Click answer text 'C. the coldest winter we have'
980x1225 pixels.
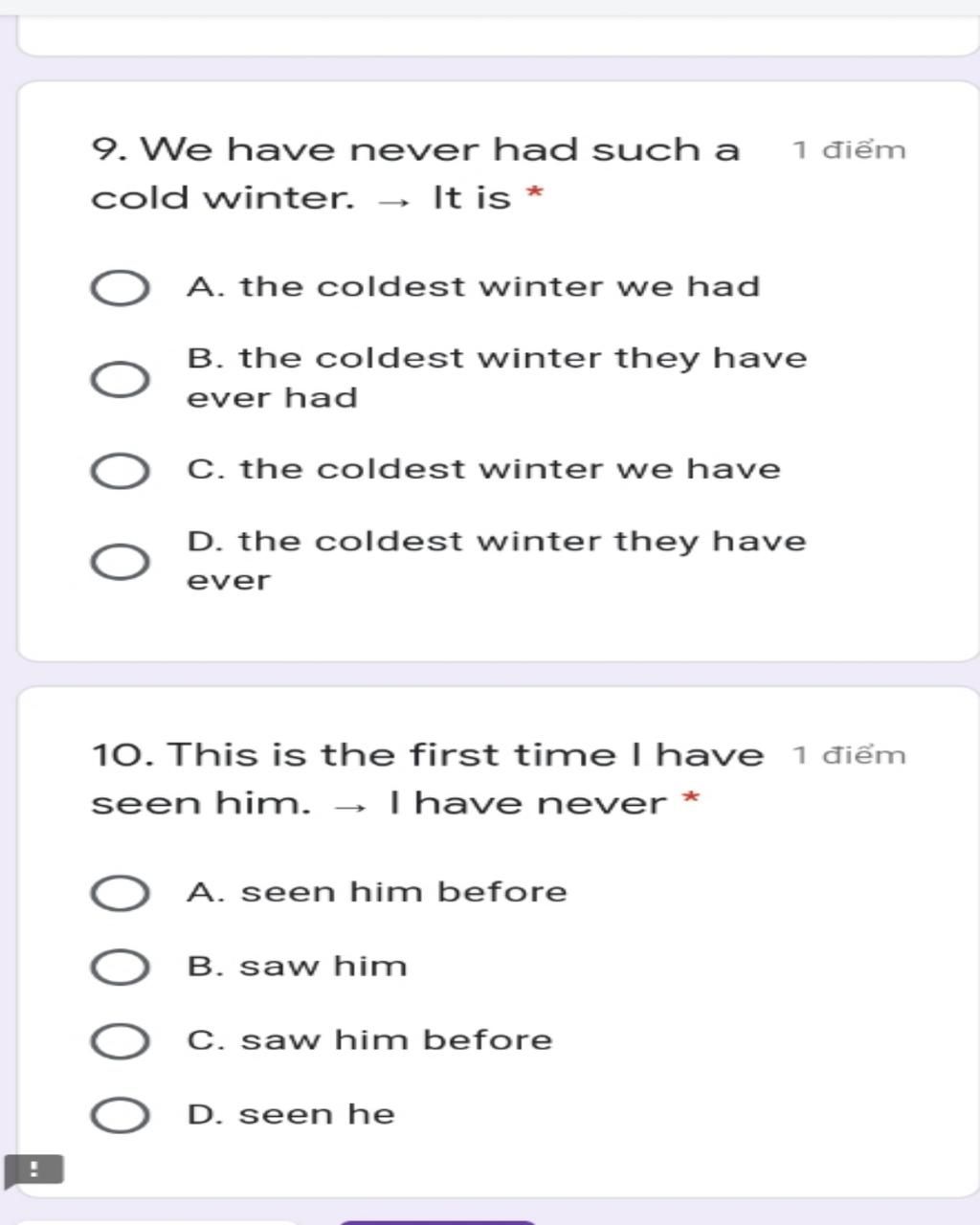pos(484,469)
